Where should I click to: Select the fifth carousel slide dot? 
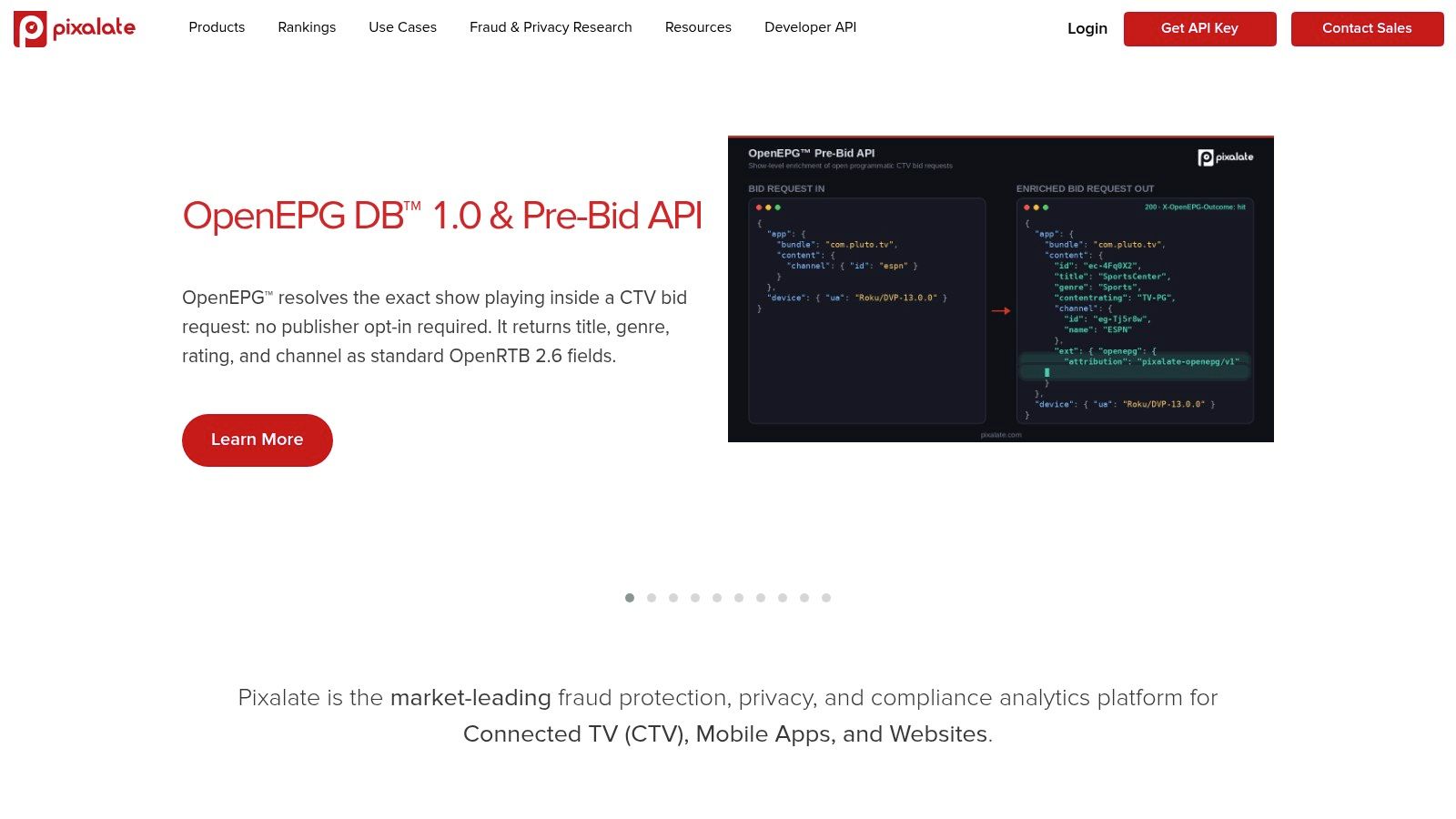[x=717, y=598]
